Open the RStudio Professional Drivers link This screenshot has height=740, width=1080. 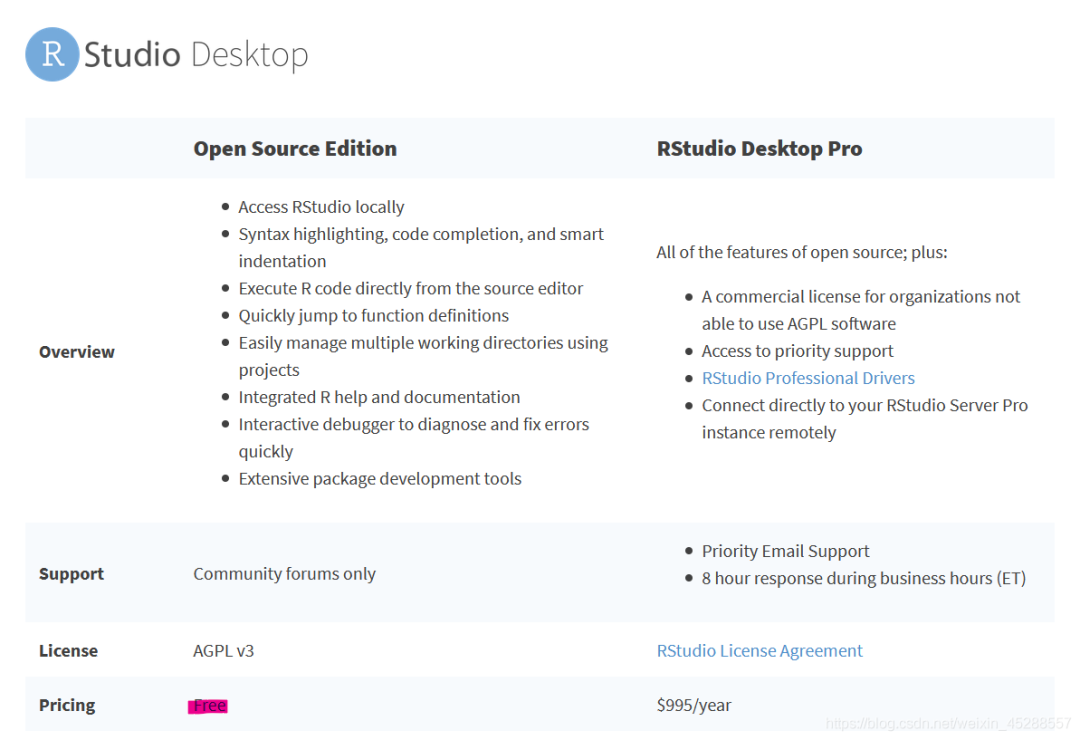coord(808,378)
